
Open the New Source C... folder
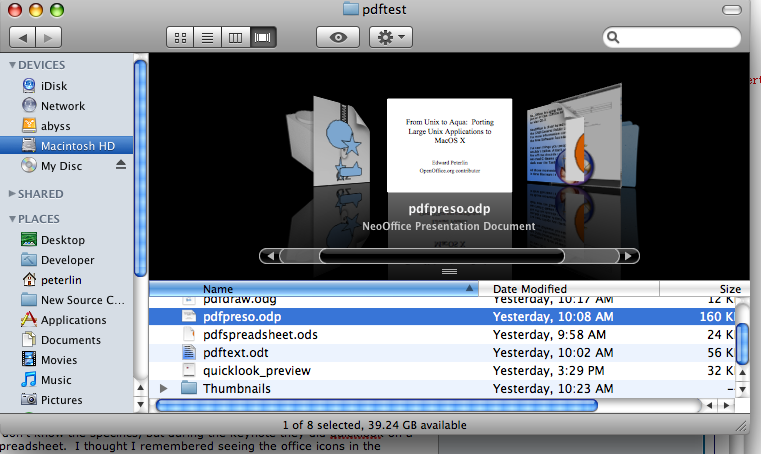(66, 300)
